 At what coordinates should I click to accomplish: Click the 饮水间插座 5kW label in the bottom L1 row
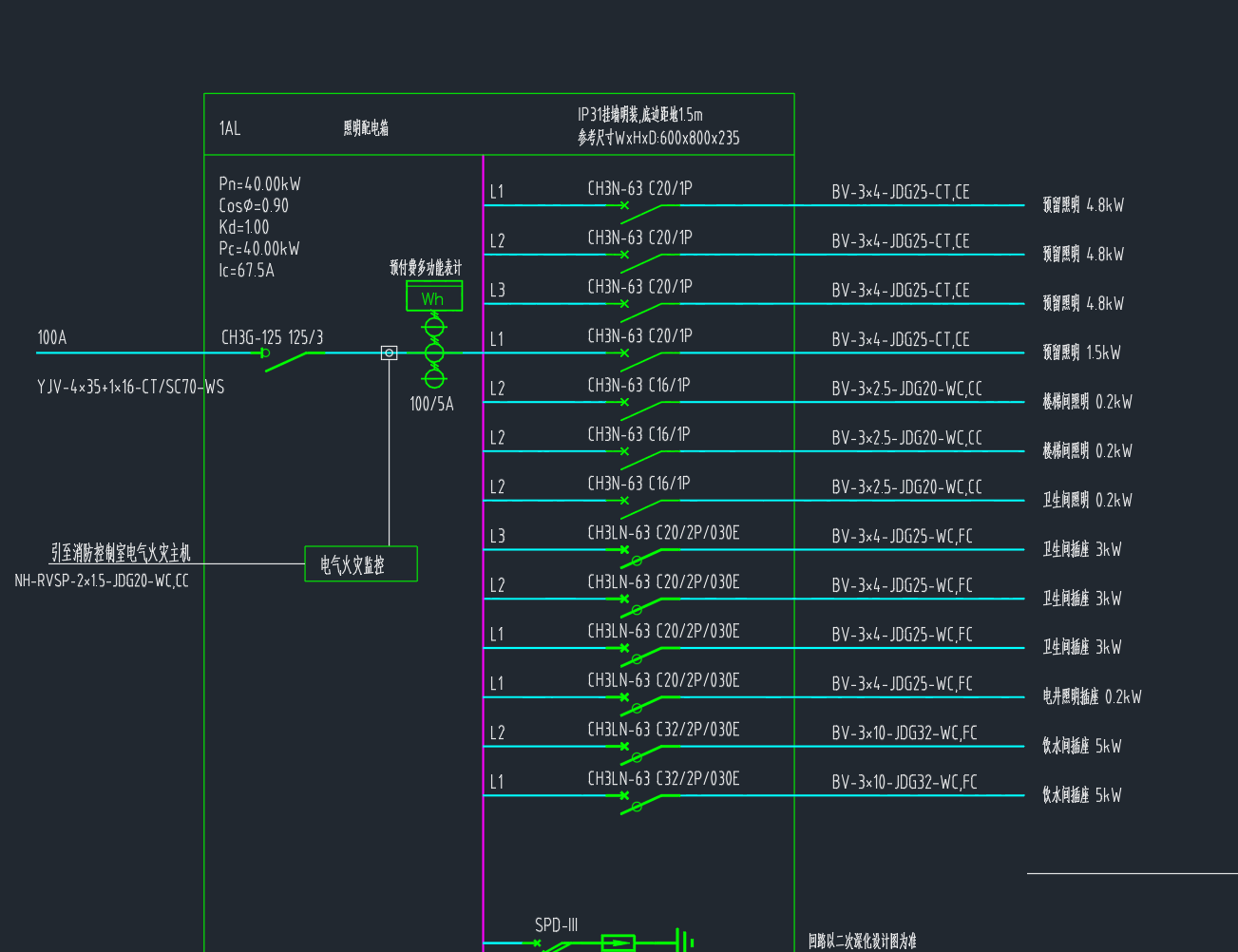coord(1081,795)
